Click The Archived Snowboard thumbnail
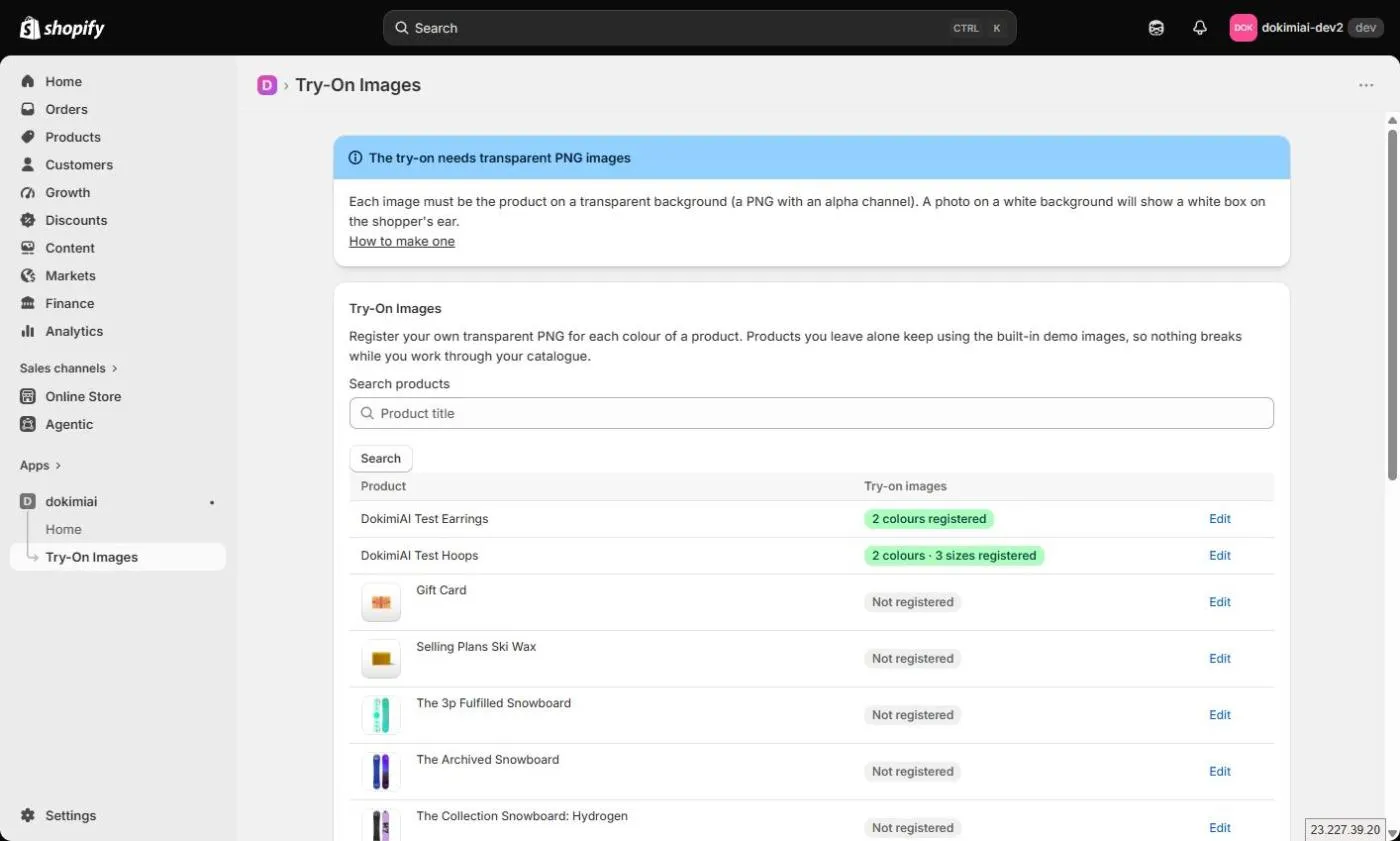Image resolution: width=1400 pixels, height=841 pixels. click(x=381, y=772)
